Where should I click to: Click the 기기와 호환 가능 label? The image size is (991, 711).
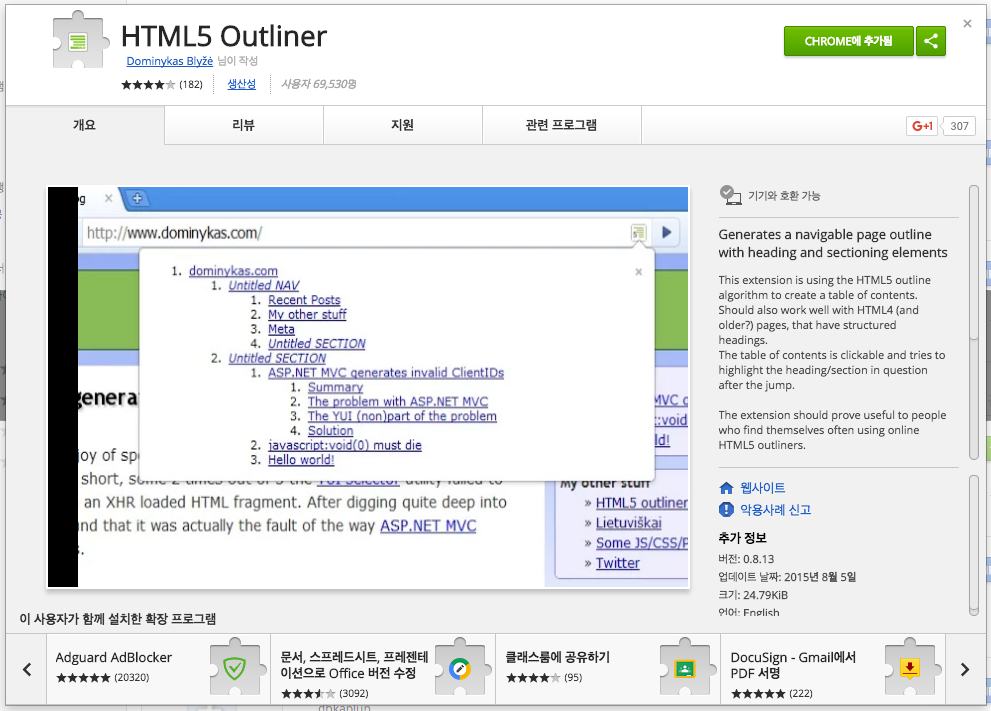[784, 196]
